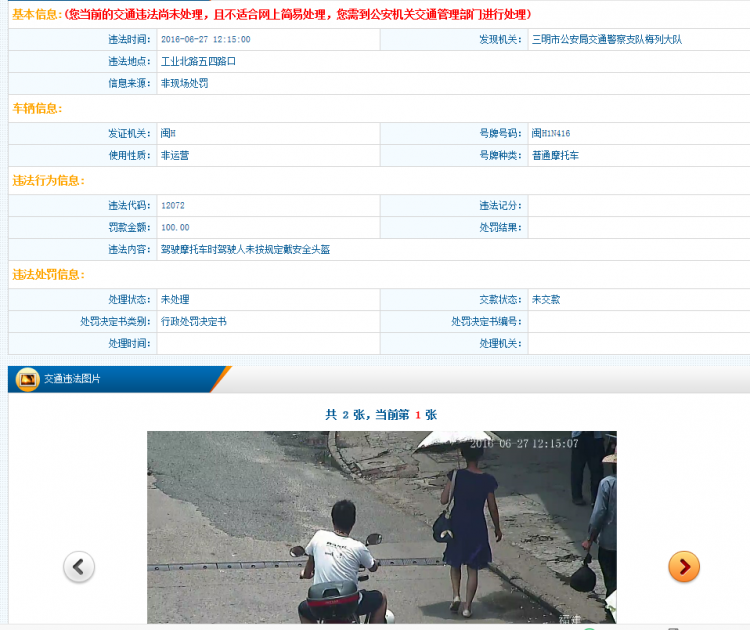
Task: Select the 交通违法图片 tab header
Action: coord(72,379)
